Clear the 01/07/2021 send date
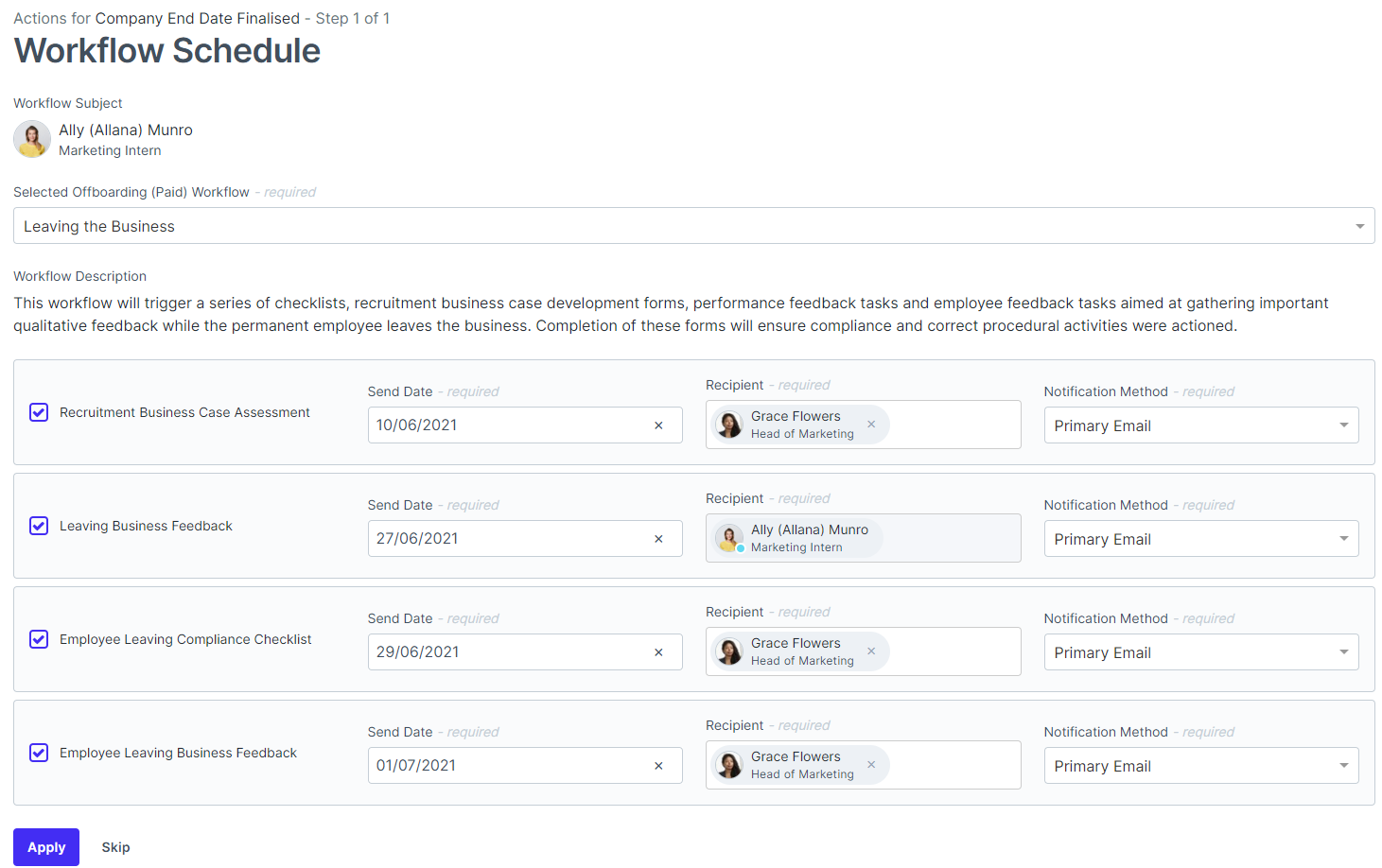The height and width of the screenshot is (868, 1382). click(658, 766)
